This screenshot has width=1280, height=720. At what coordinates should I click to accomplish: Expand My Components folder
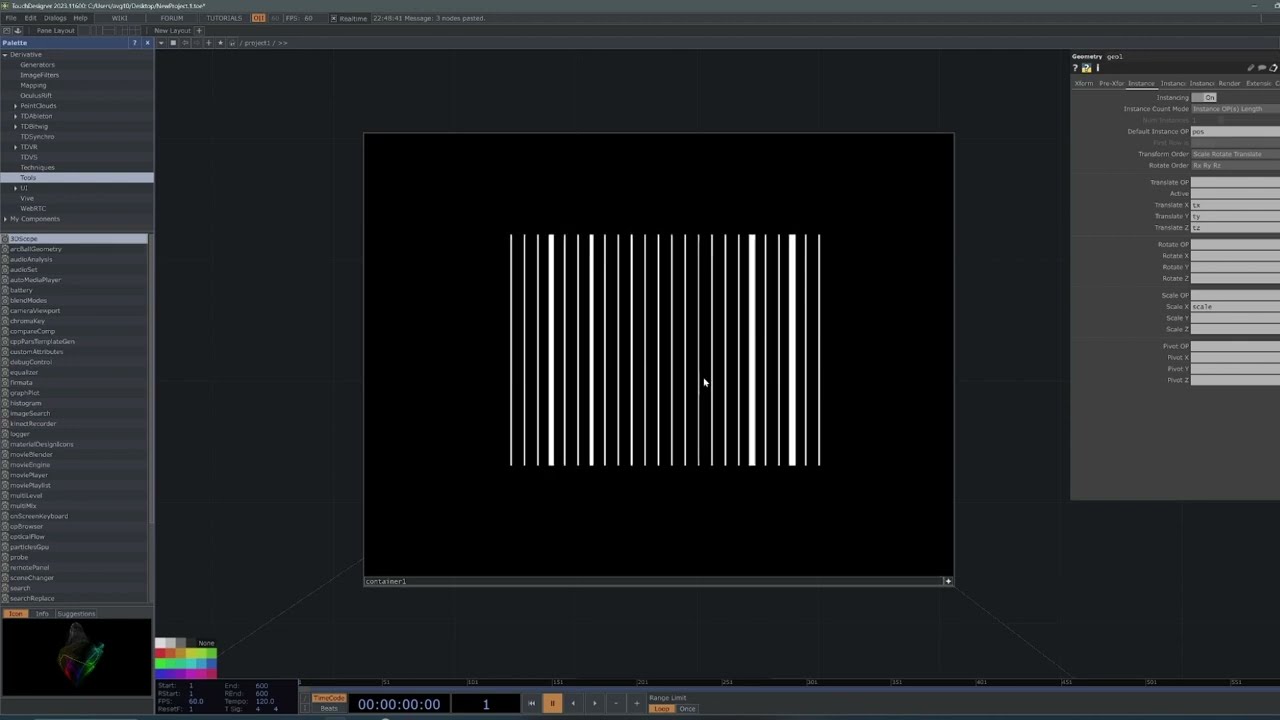pos(5,219)
